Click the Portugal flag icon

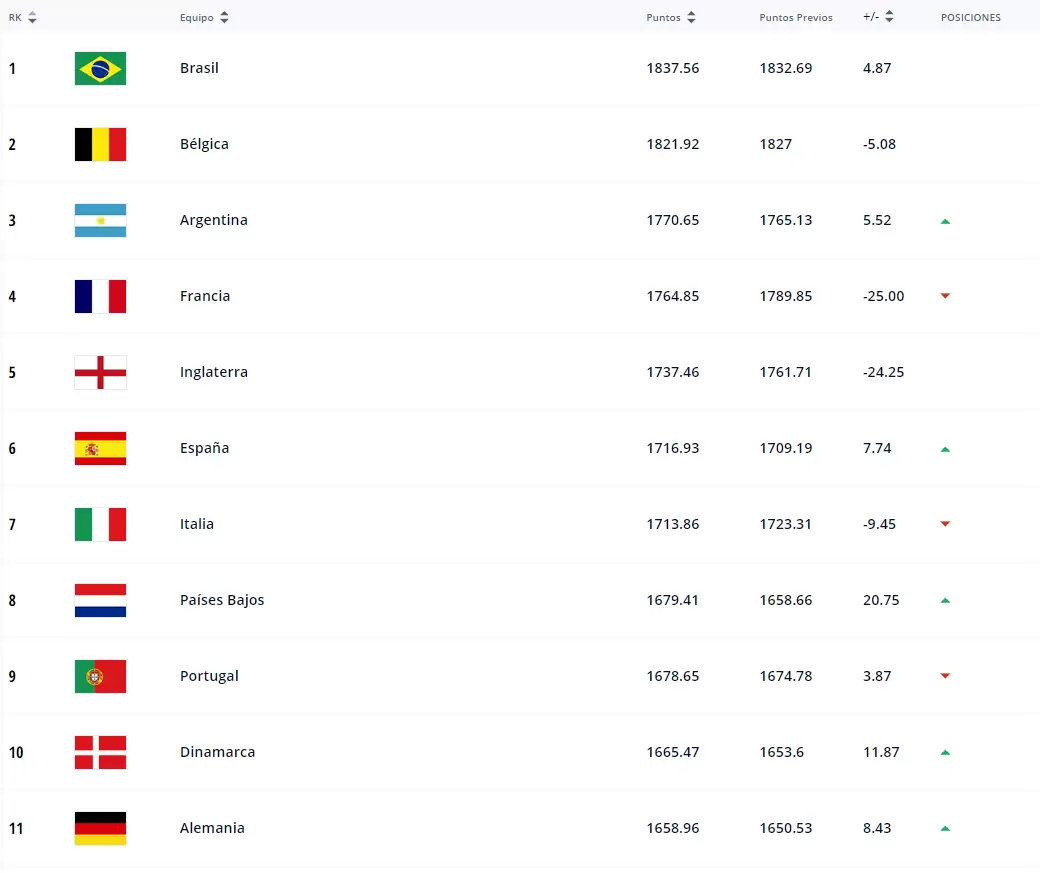100,676
